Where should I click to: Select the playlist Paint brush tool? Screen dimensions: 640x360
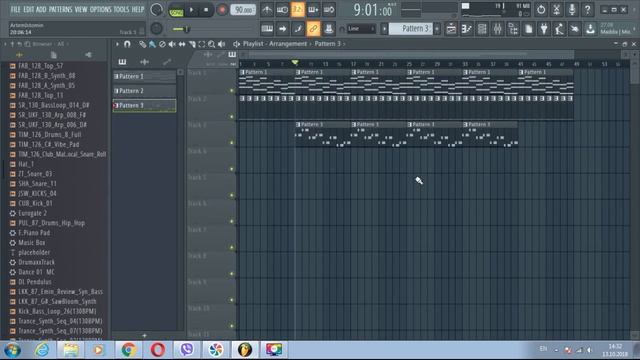click(x=152, y=44)
